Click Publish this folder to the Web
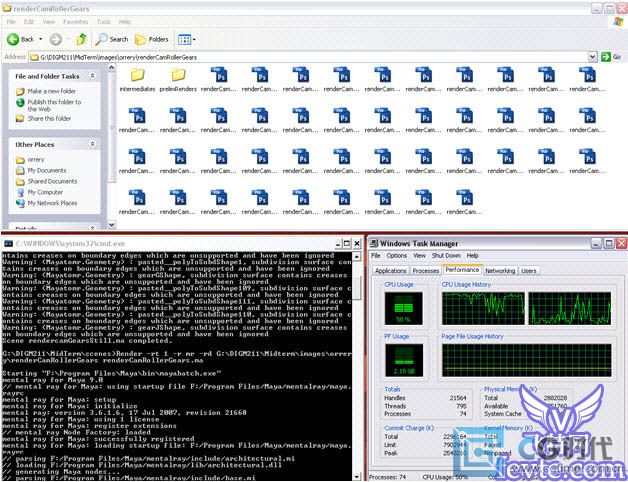Image resolution: width=628 pixels, height=482 pixels. [54, 105]
